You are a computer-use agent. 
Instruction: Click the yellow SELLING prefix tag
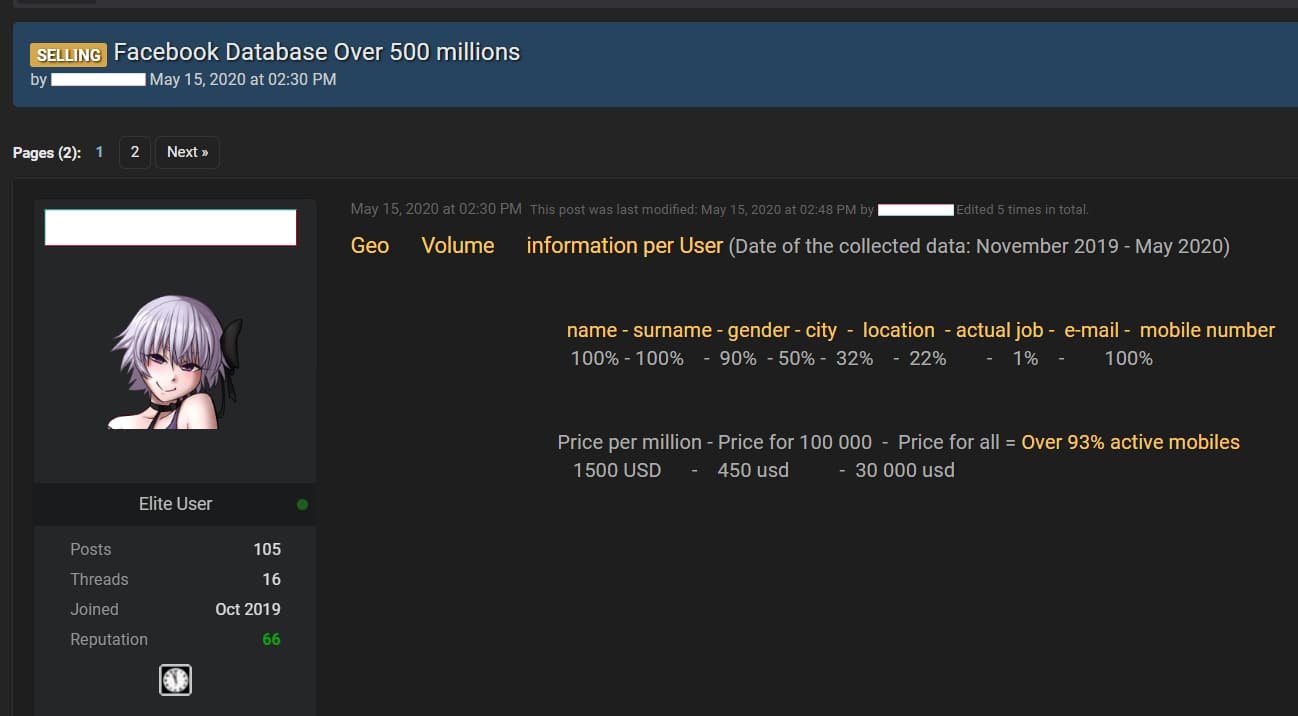(68, 55)
